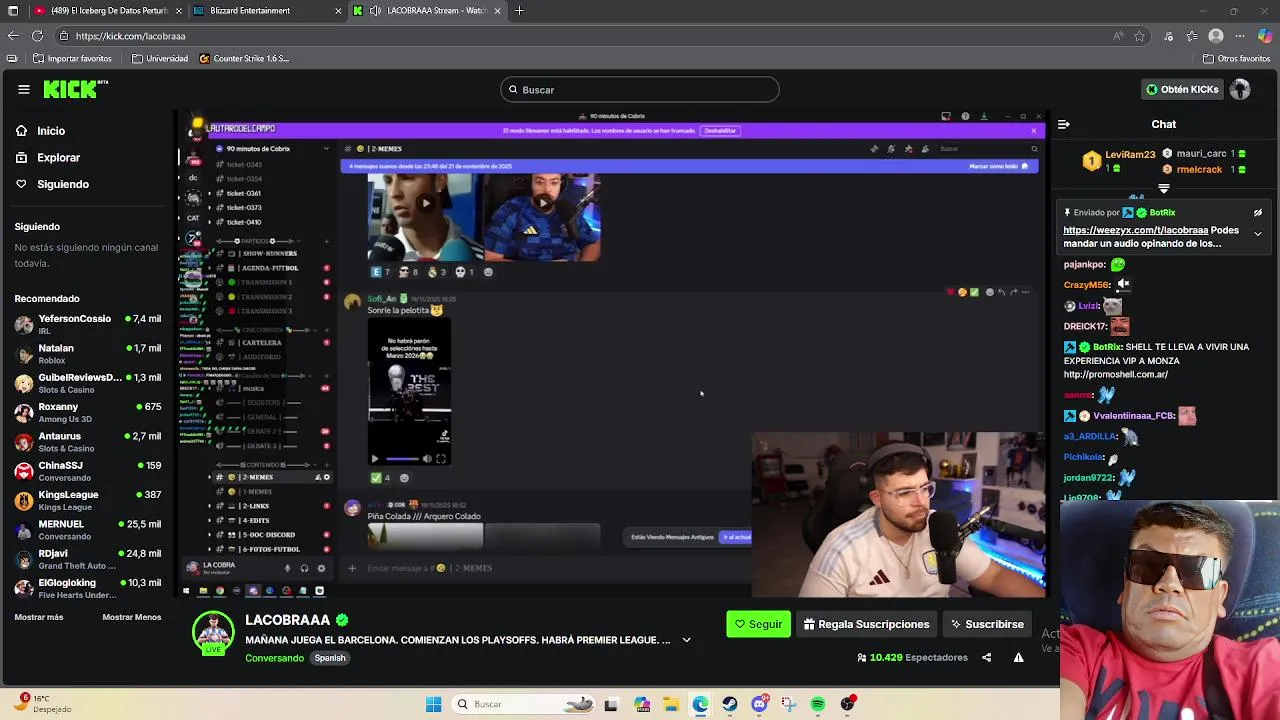The image size is (1280, 720).
Task: Open the Universidad bookmark folder
Action: click(x=159, y=58)
